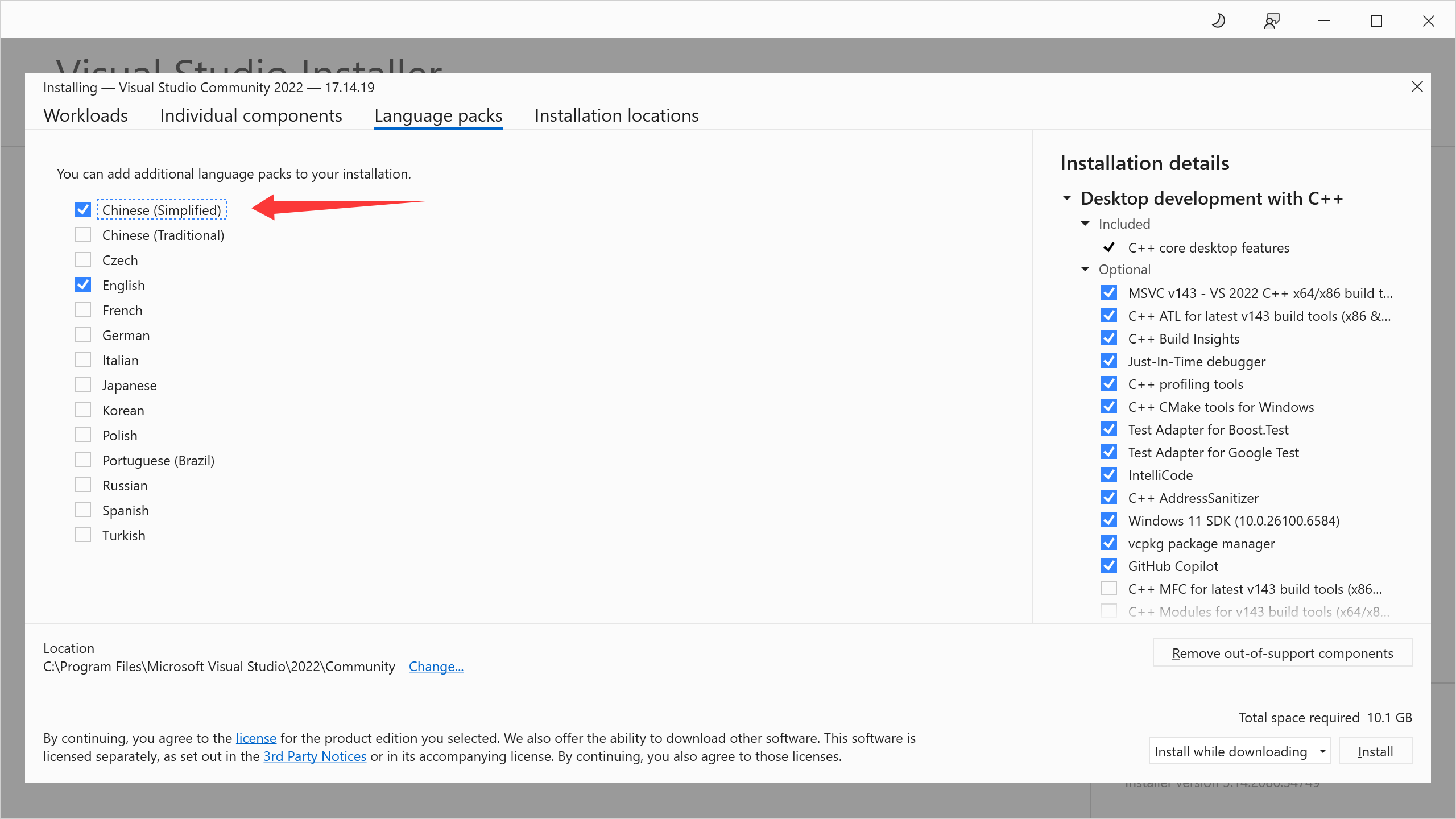Image resolution: width=1456 pixels, height=819 pixels.
Task: Click the send feedback icon
Action: [x=1271, y=21]
